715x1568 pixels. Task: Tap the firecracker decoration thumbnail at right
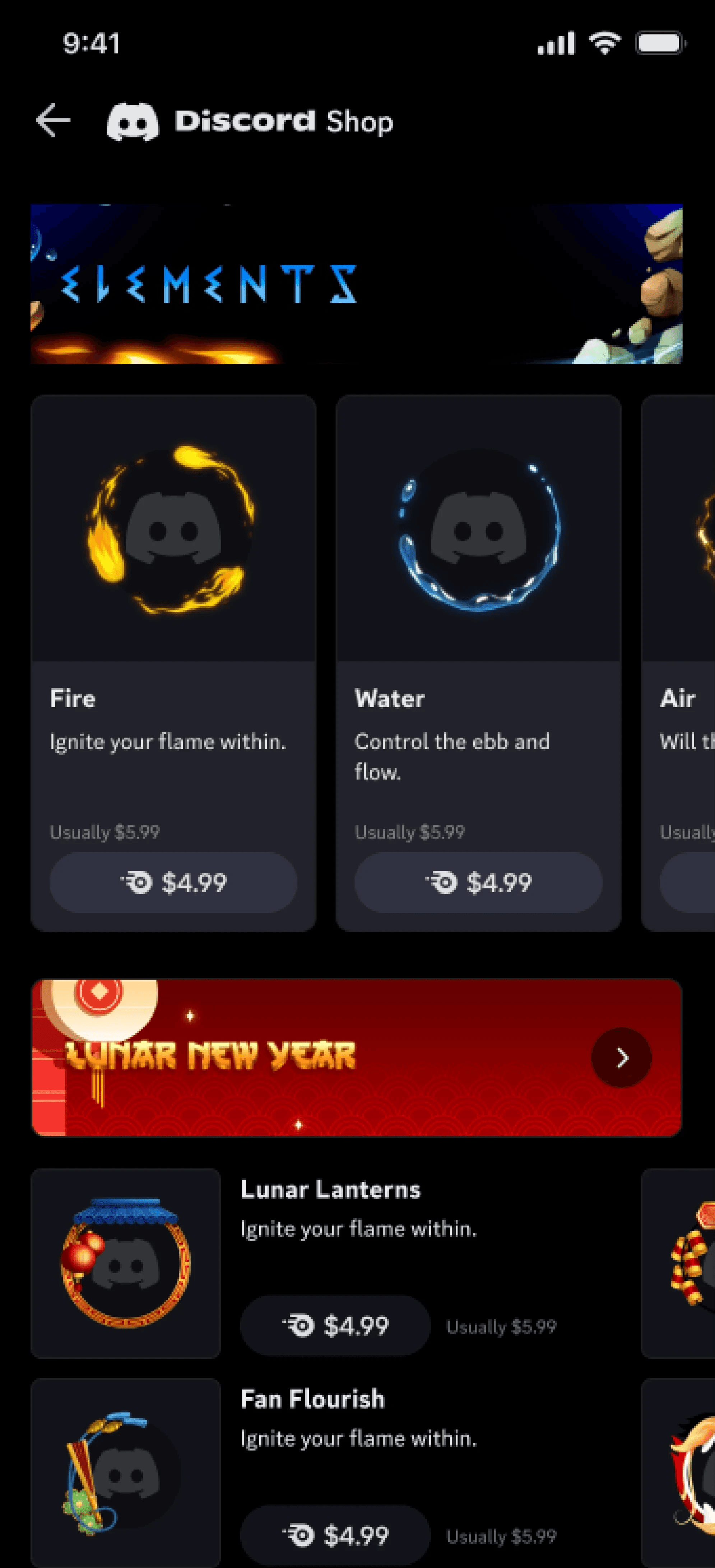[x=678, y=1263]
